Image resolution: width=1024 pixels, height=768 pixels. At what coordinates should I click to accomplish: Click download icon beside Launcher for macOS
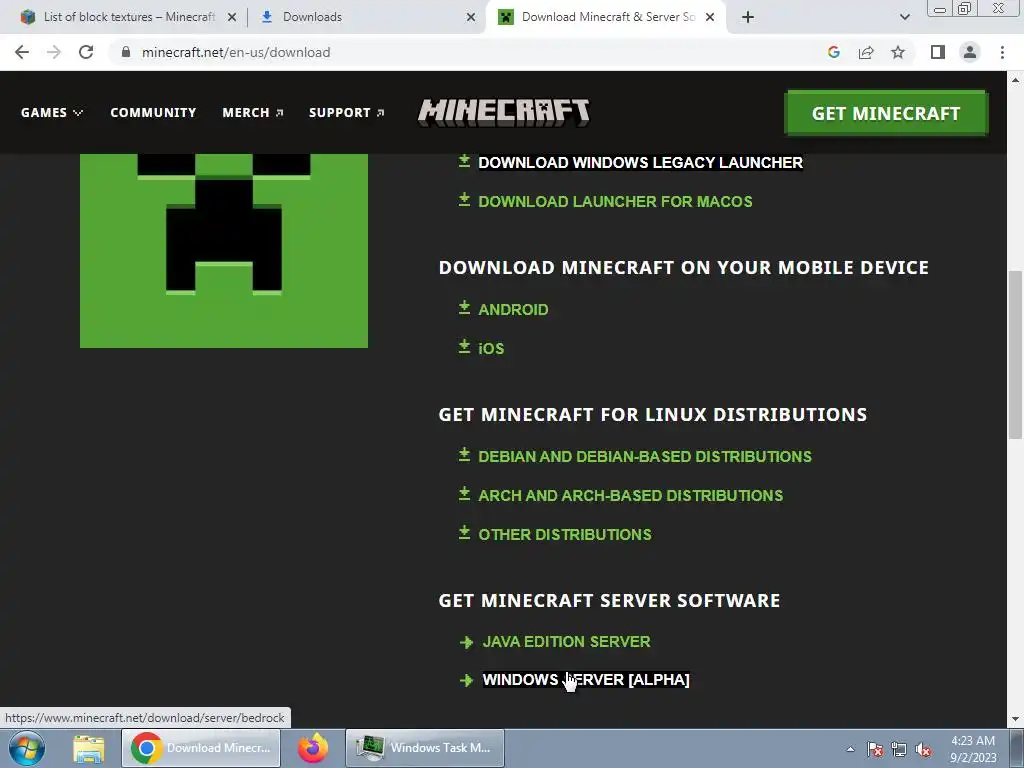click(x=464, y=200)
